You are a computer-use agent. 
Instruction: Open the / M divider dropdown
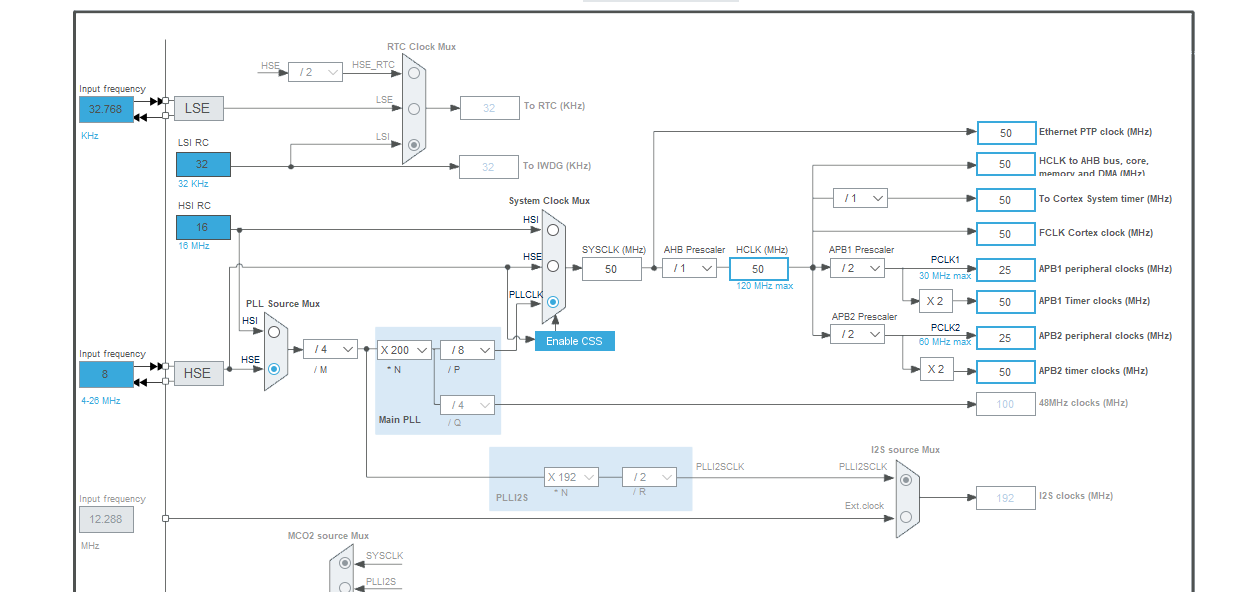pyautogui.click(x=330, y=349)
